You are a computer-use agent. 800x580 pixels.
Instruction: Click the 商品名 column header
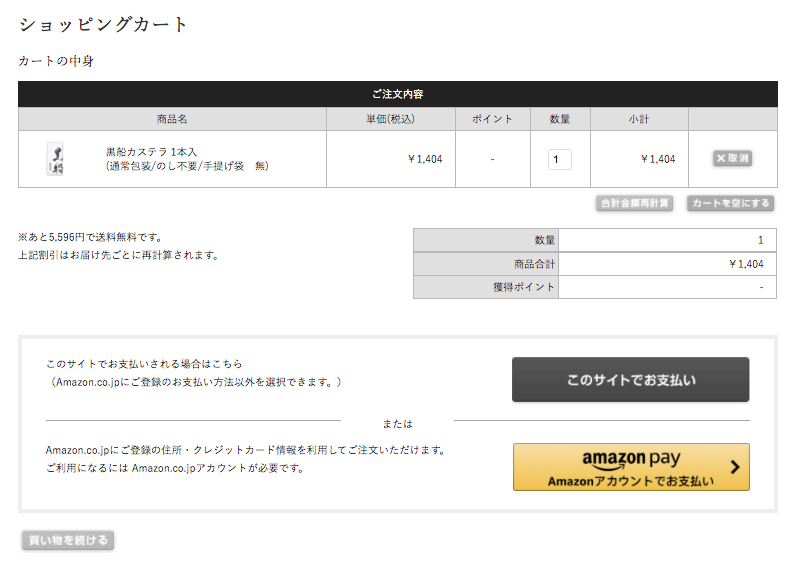(x=172, y=119)
